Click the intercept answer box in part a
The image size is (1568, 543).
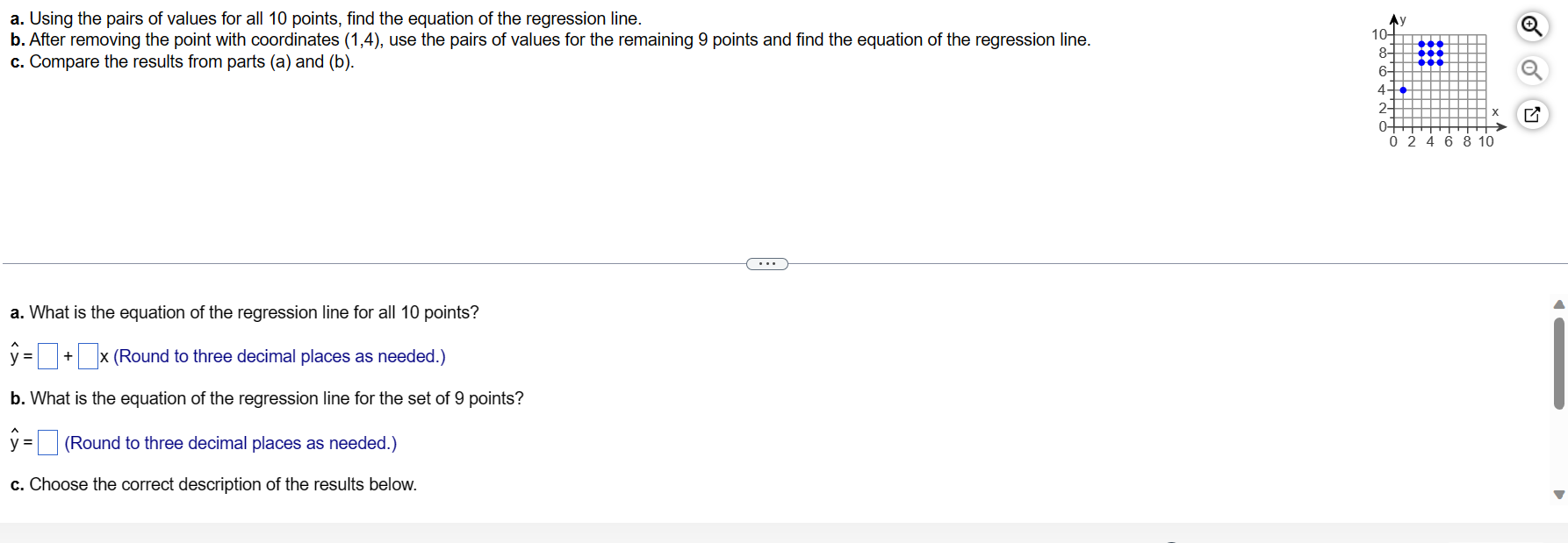pos(47,355)
